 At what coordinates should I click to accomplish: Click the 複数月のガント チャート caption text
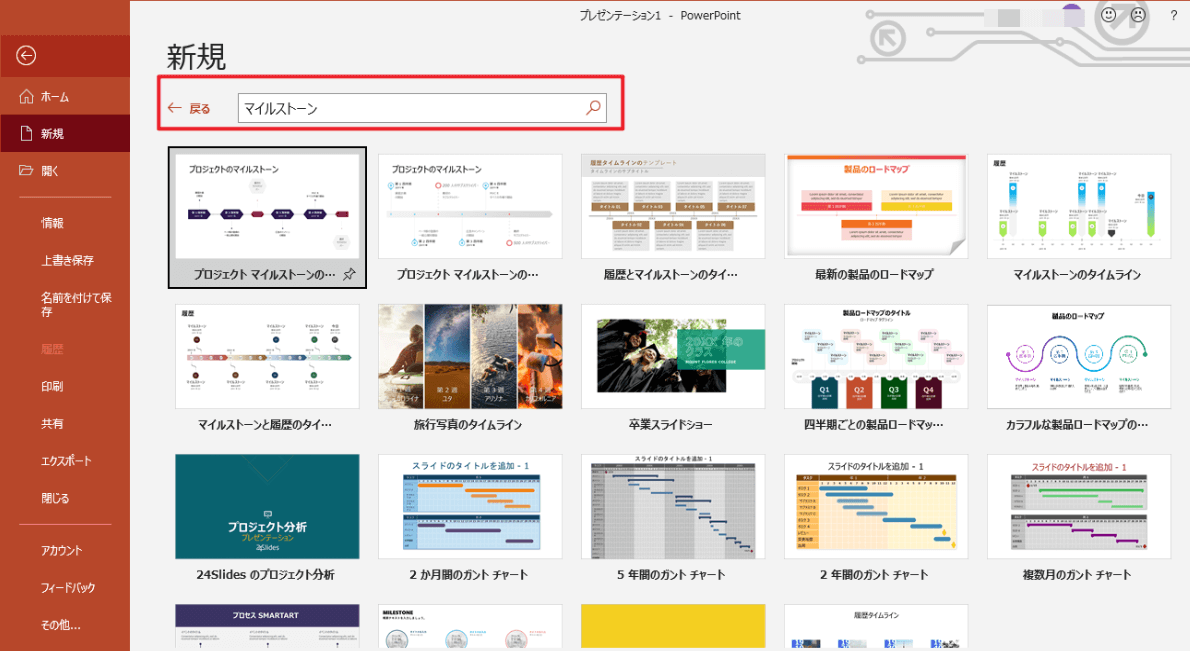pyautogui.click(x=1077, y=575)
